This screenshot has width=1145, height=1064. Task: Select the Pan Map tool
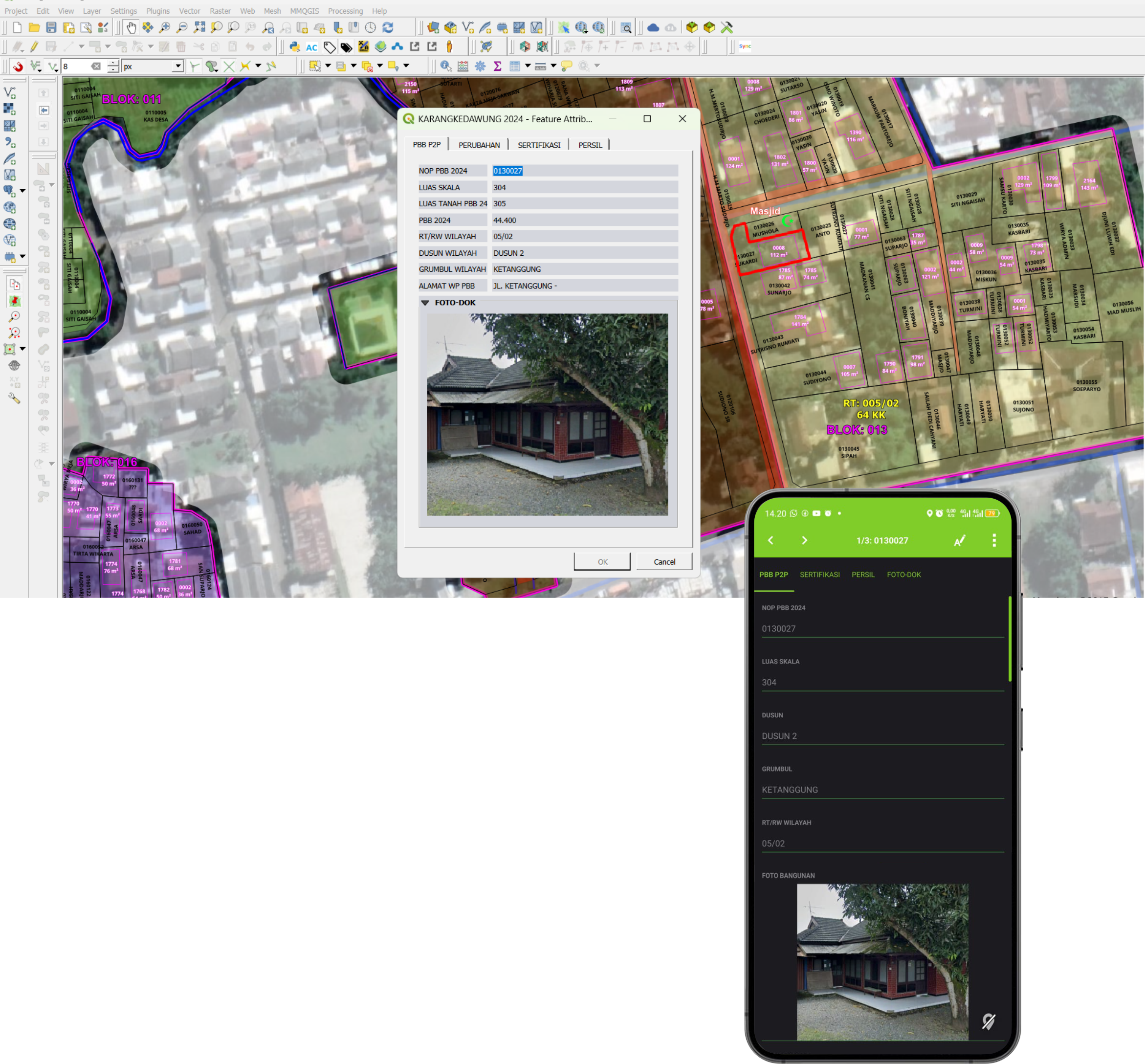click(x=131, y=27)
